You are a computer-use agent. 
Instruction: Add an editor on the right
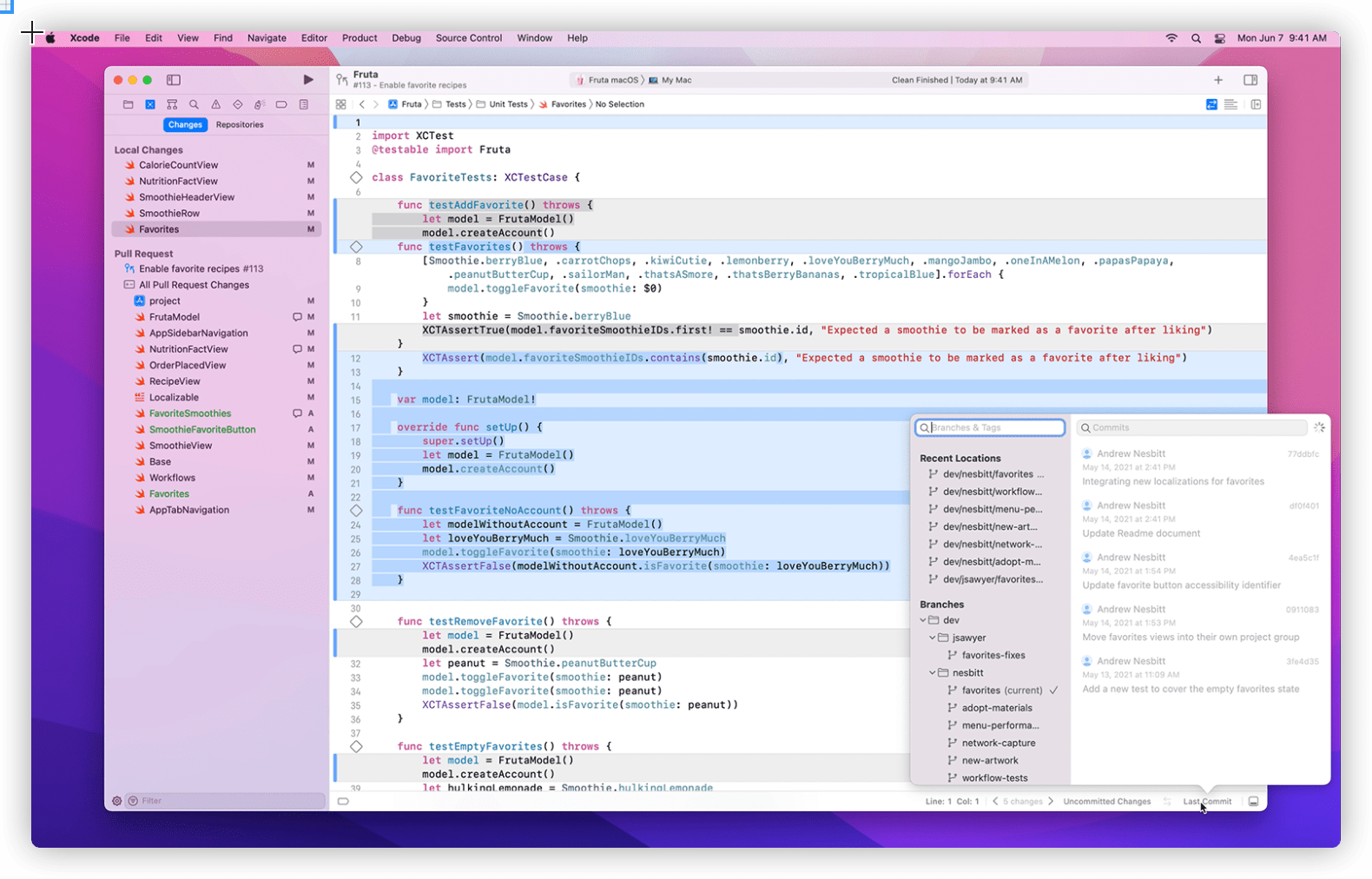1256,104
